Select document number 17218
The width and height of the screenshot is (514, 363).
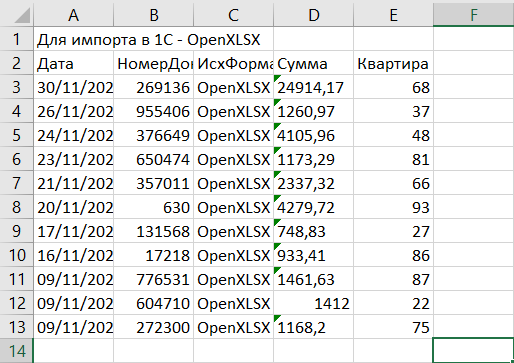coord(153,255)
